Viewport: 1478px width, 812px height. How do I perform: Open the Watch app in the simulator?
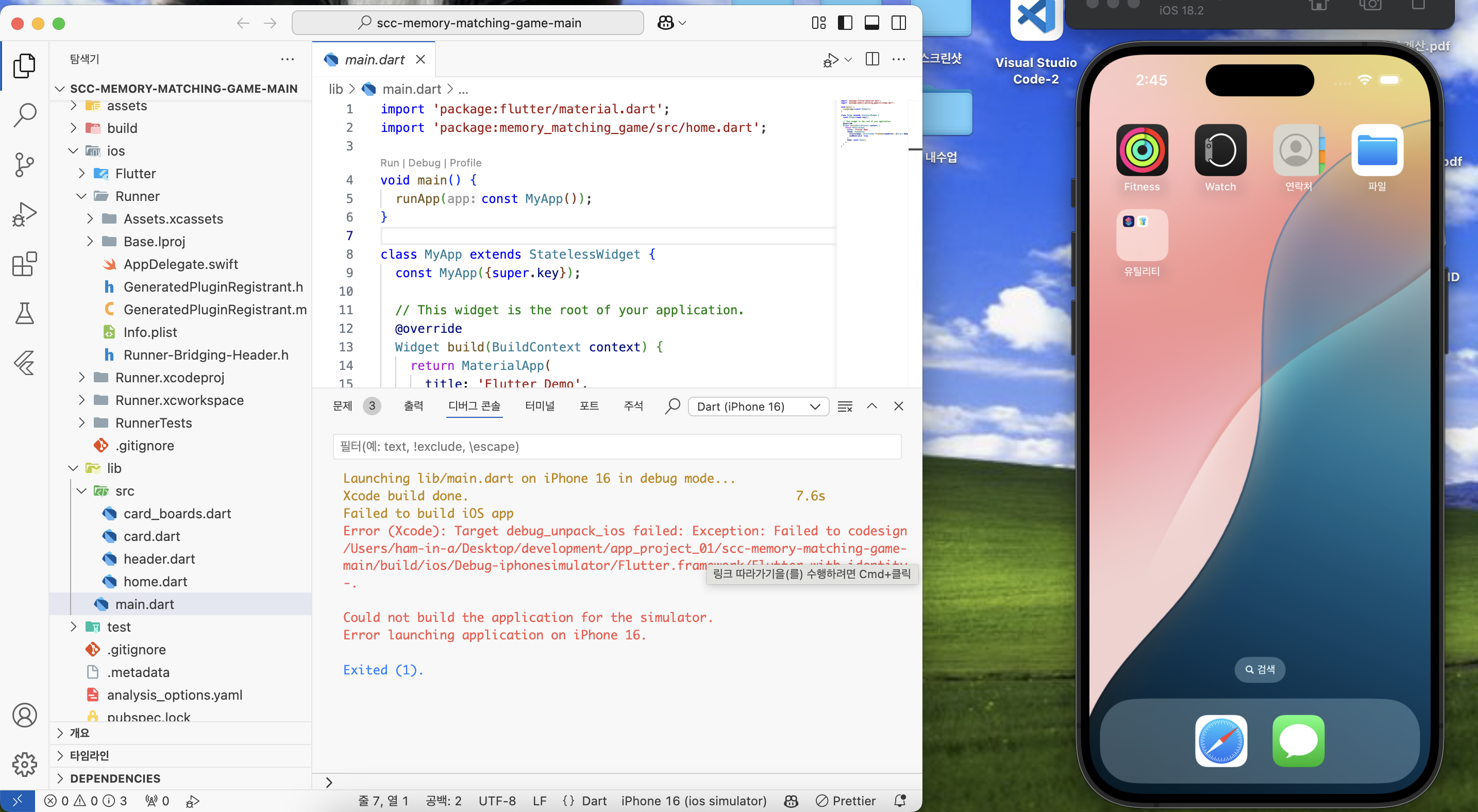pyautogui.click(x=1220, y=149)
